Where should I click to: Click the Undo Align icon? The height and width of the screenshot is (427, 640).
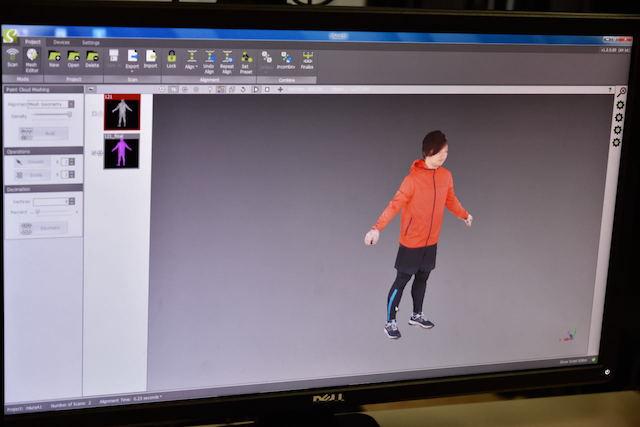[x=209, y=57]
